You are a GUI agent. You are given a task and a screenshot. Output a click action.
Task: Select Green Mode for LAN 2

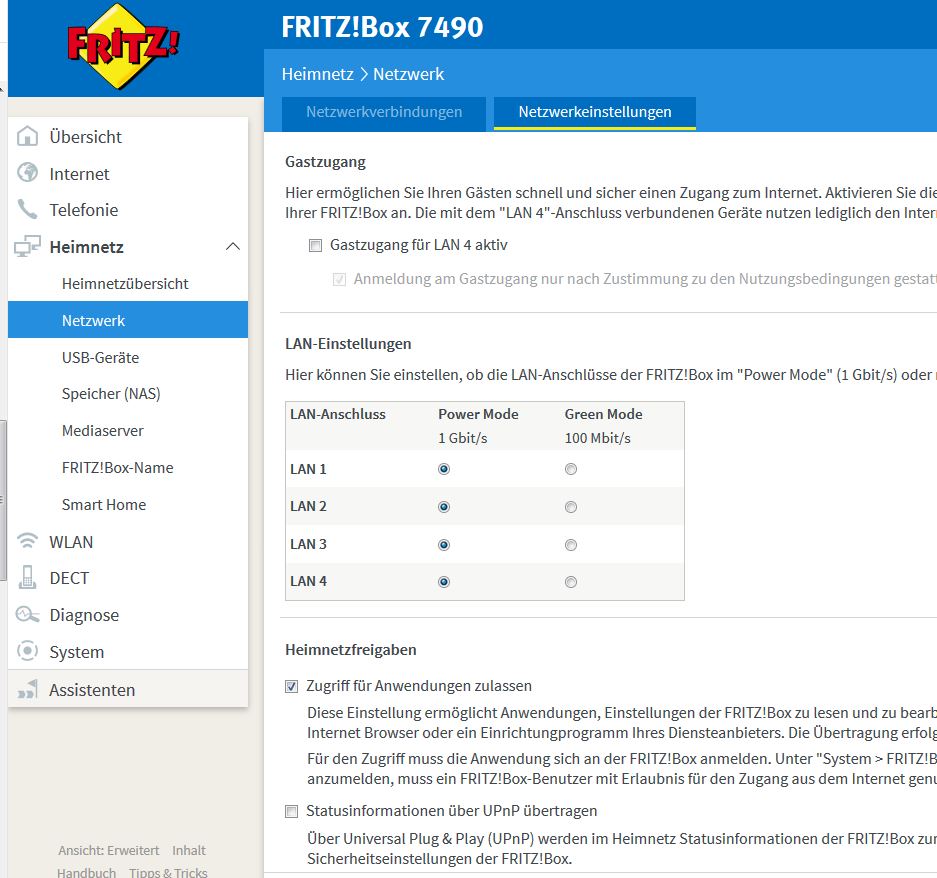pyautogui.click(x=571, y=507)
